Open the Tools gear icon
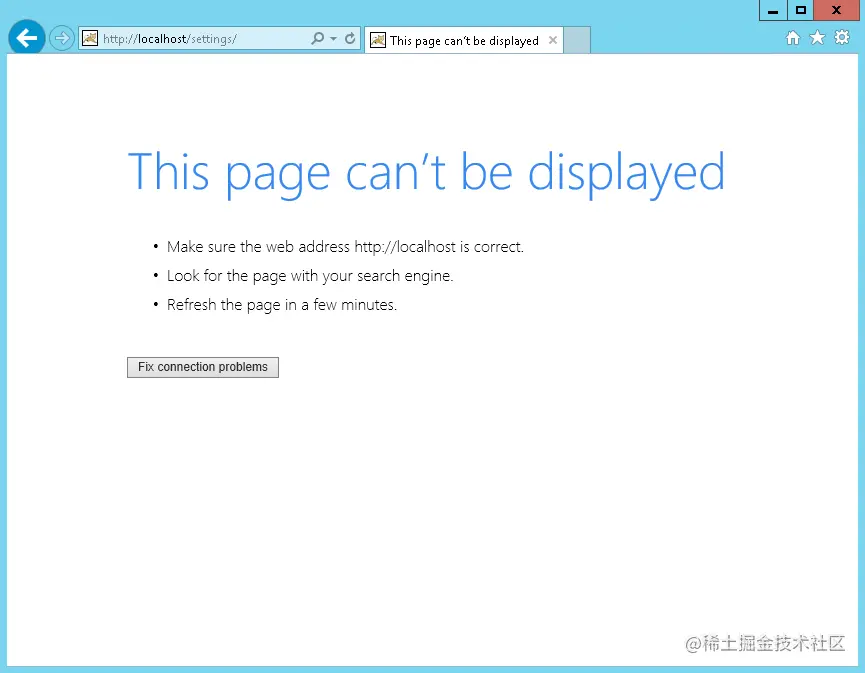The height and width of the screenshot is (673, 865). pos(842,38)
